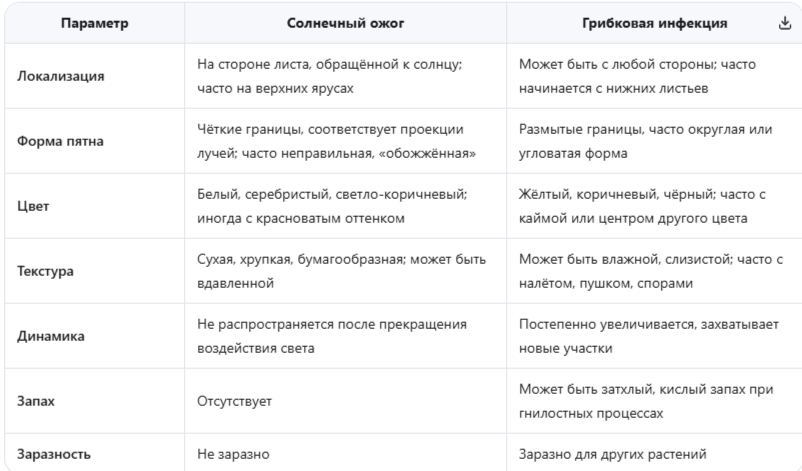Click the Грибковая инфекция column header

point(654,23)
